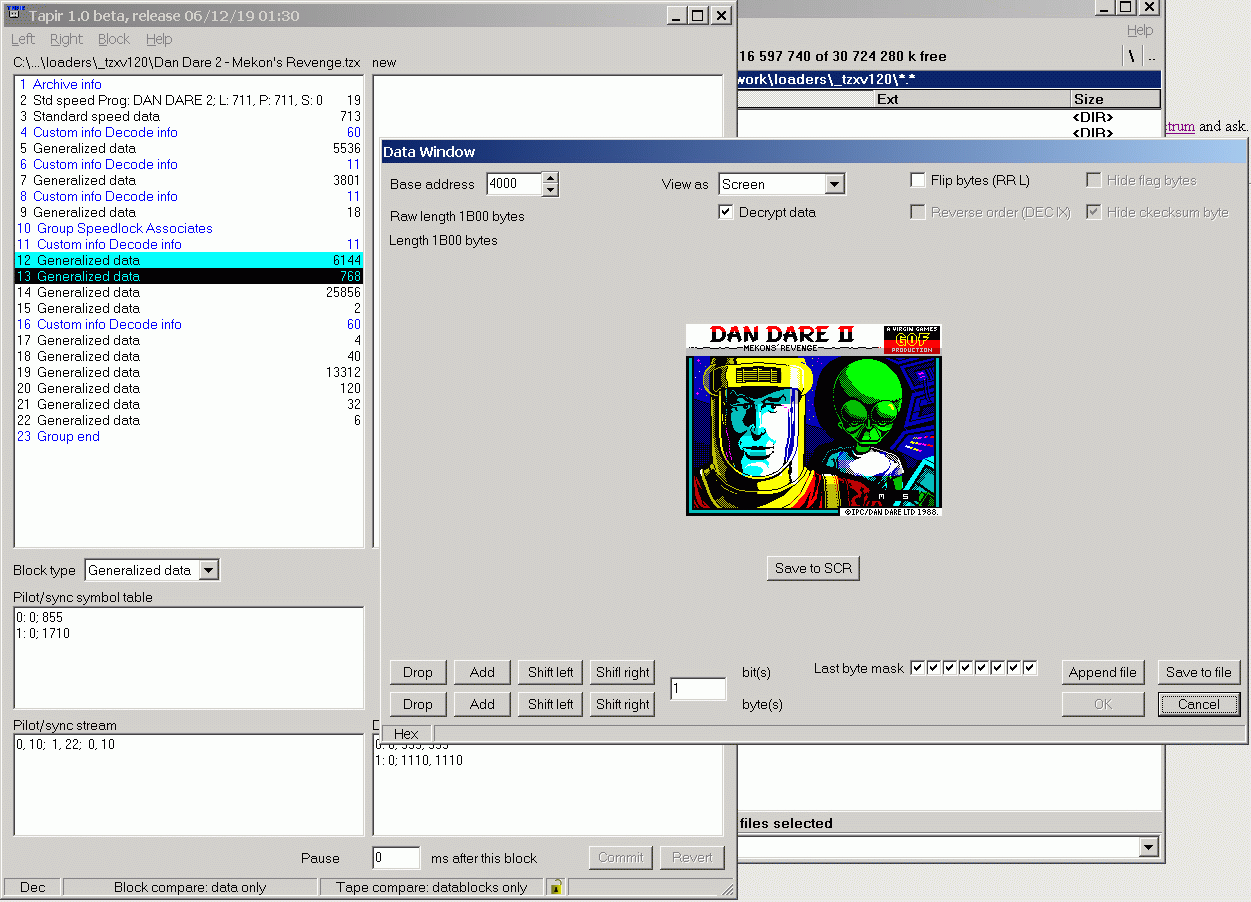Click the Revert button
Screen dimensions: 1251x902
[x=692, y=857]
